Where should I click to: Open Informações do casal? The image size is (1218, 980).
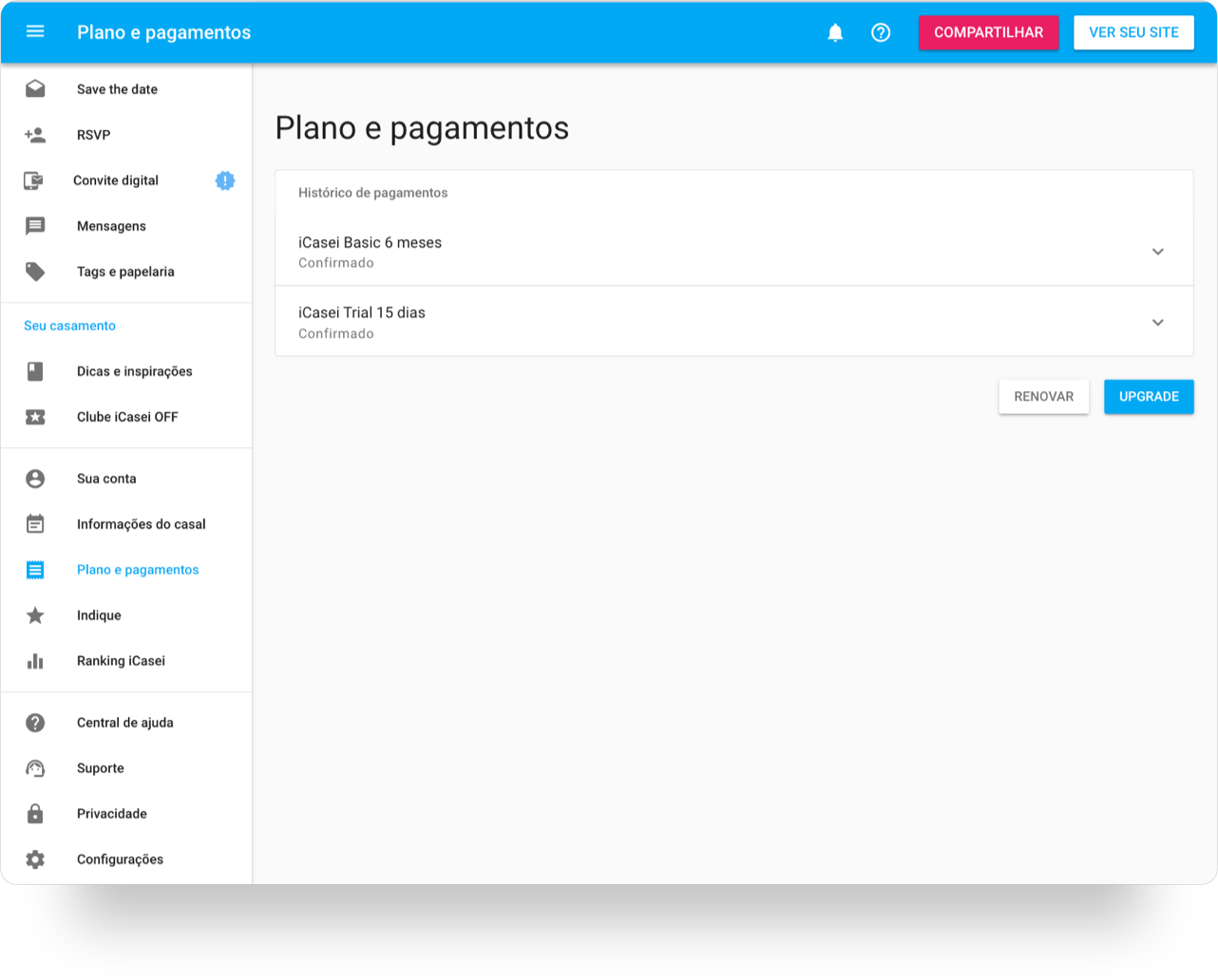[x=126, y=524]
